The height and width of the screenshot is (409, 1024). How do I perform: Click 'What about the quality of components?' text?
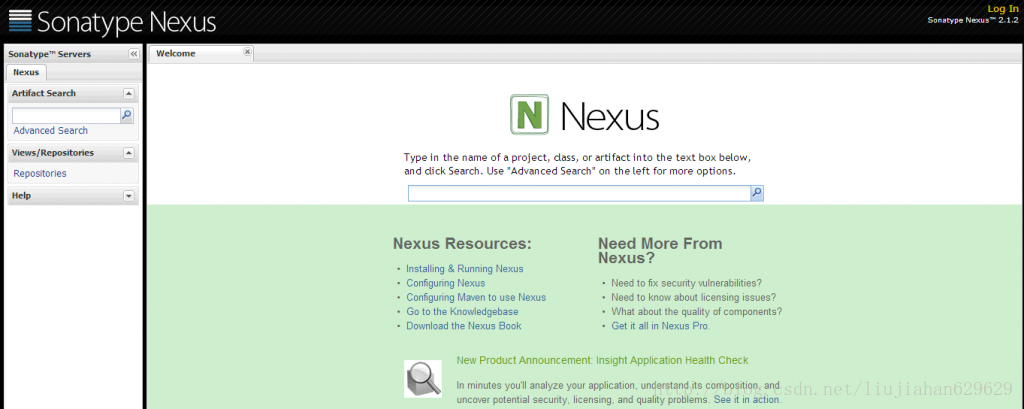[x=696, y=312]
